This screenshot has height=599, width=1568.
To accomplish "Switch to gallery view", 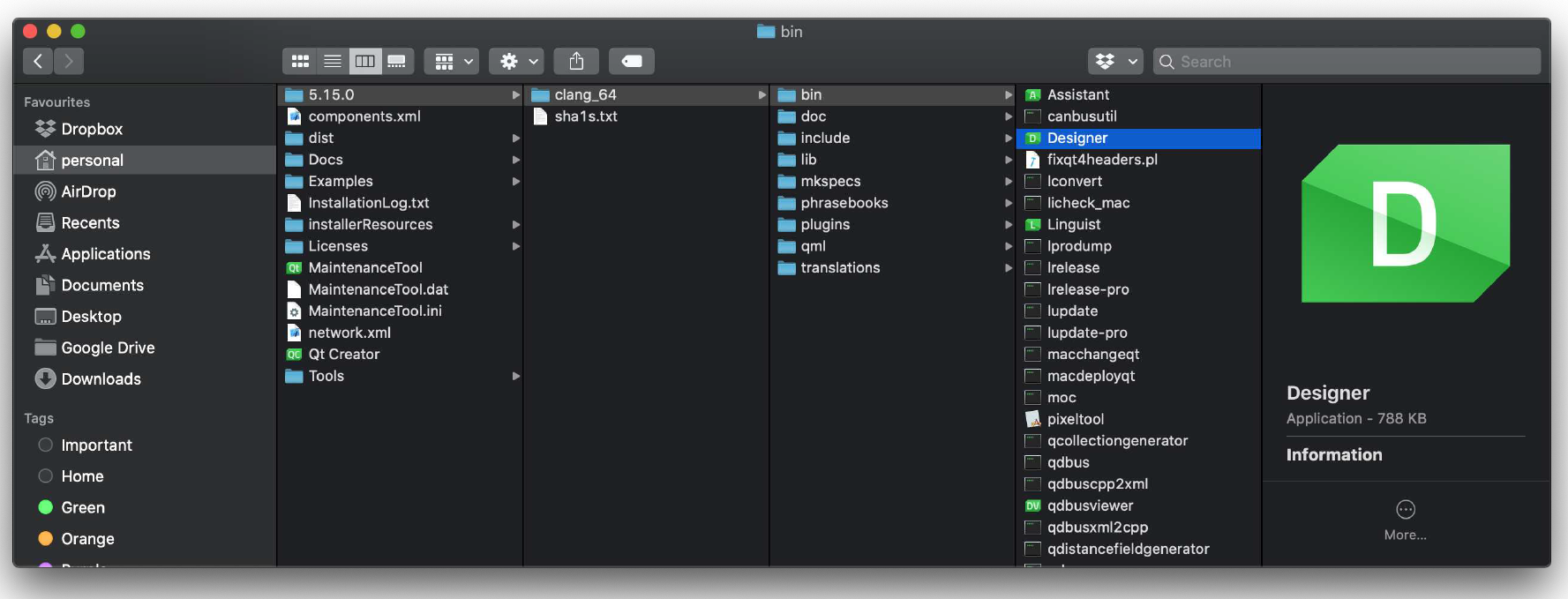I will tap(397, 61).
